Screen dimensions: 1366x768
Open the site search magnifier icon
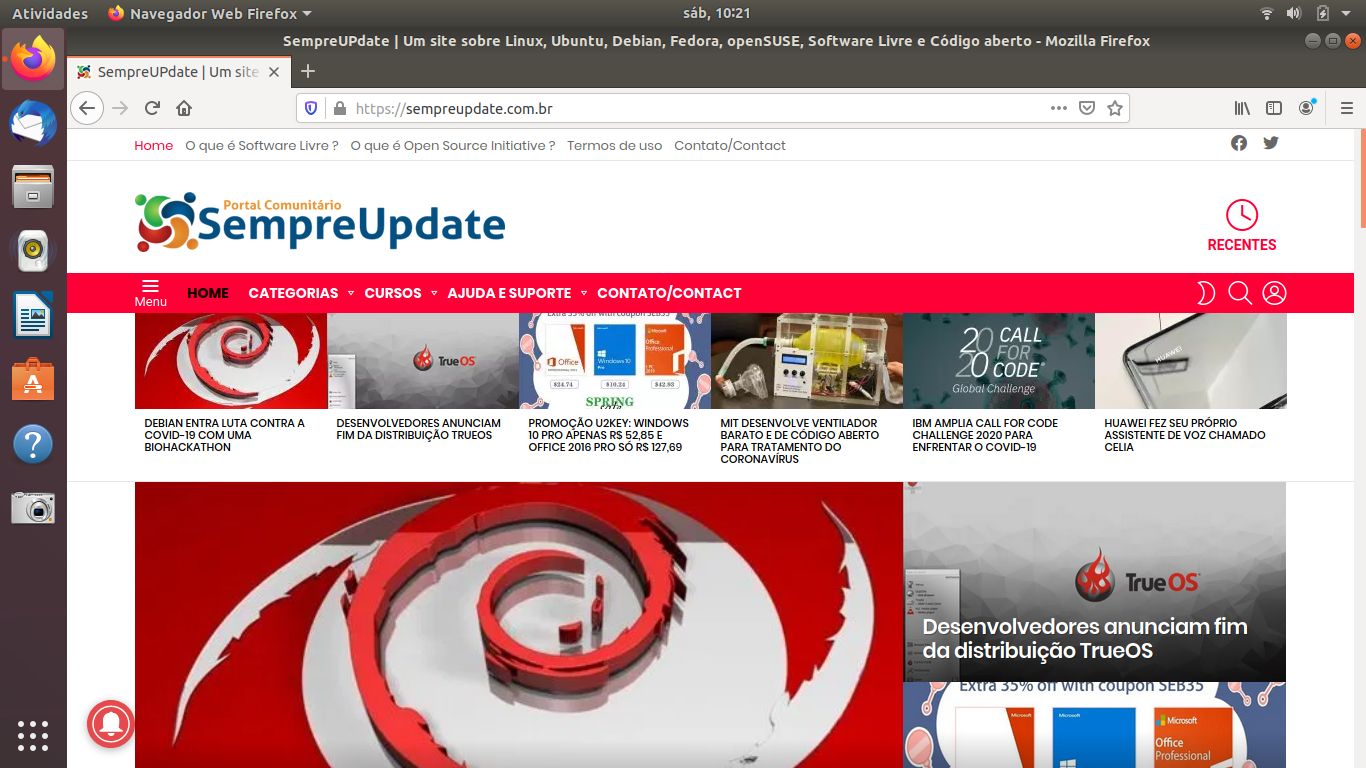click(1240, 293)
